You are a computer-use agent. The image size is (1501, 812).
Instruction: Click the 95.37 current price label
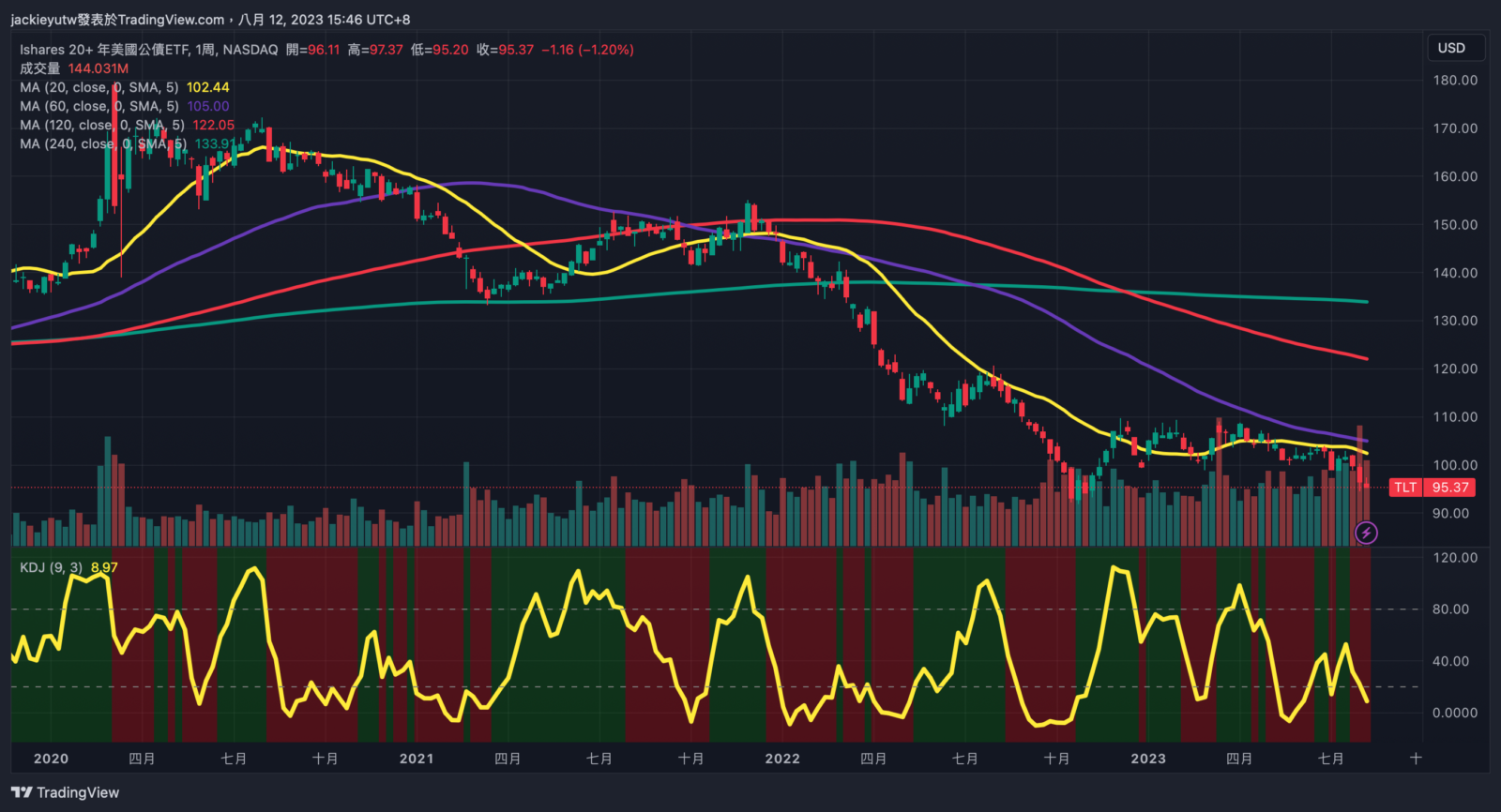[x=1450, y=488]
